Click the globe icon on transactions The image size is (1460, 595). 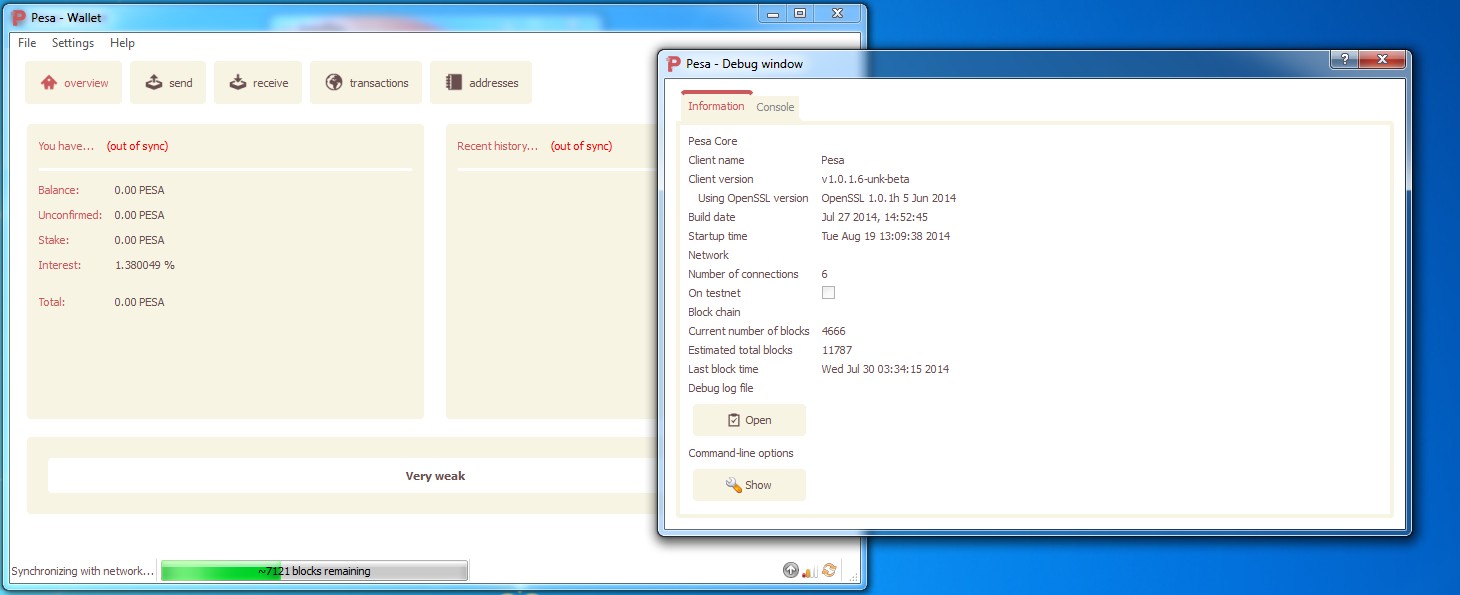(x=334, y=83)
